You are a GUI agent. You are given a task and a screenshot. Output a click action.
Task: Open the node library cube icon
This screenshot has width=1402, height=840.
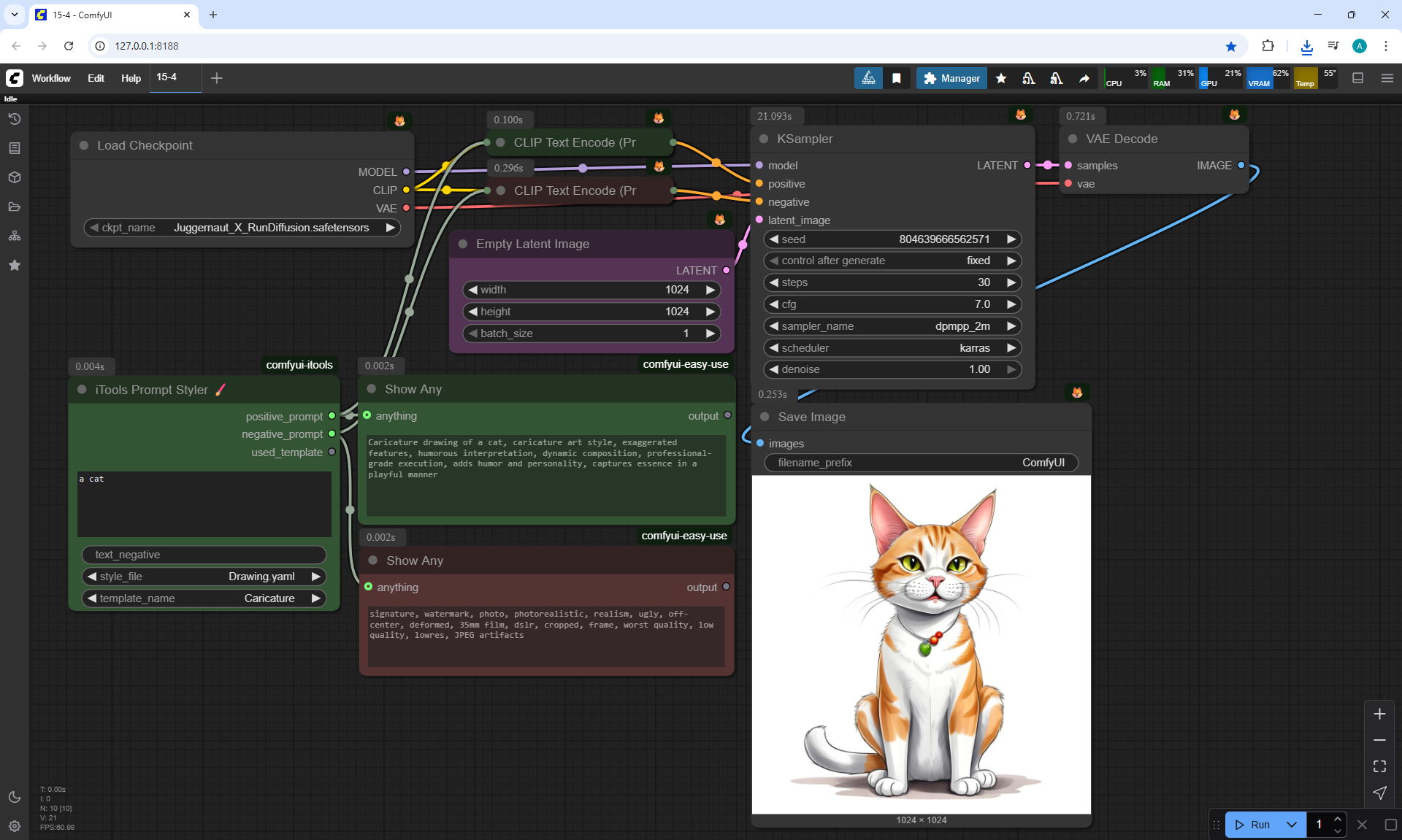coord(15,177)
